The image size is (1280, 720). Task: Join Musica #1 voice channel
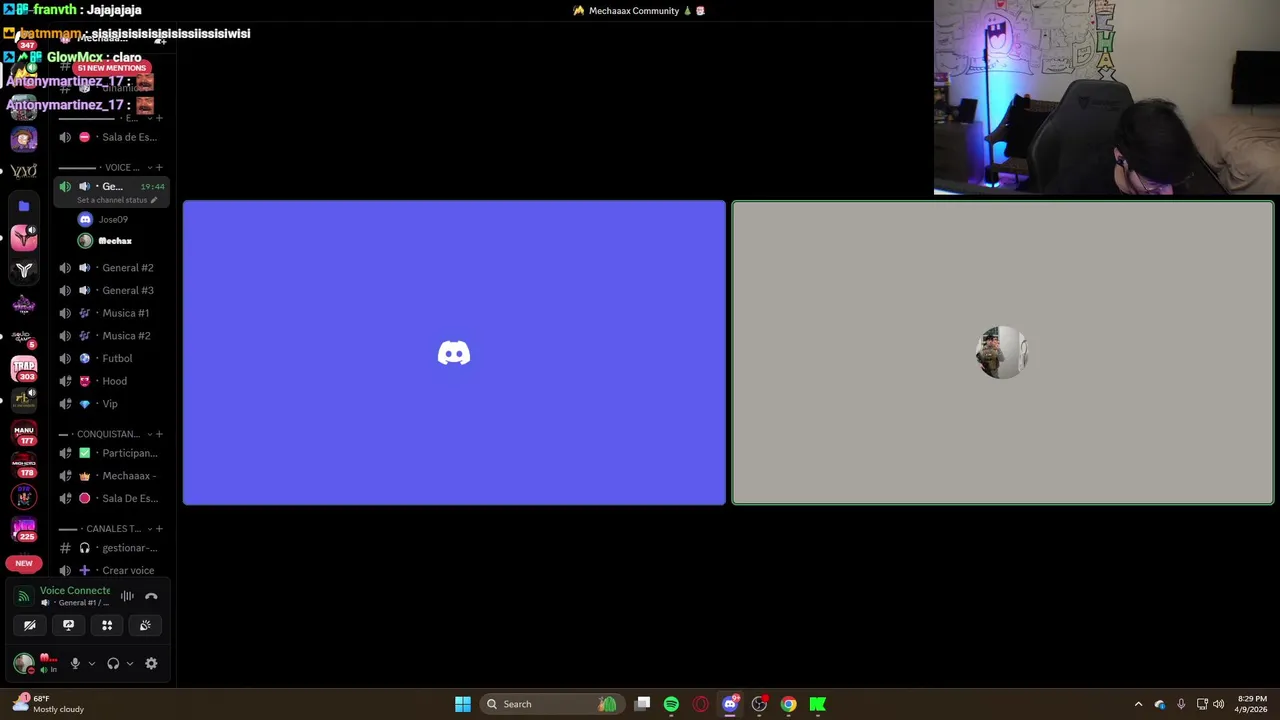point(112,313)
